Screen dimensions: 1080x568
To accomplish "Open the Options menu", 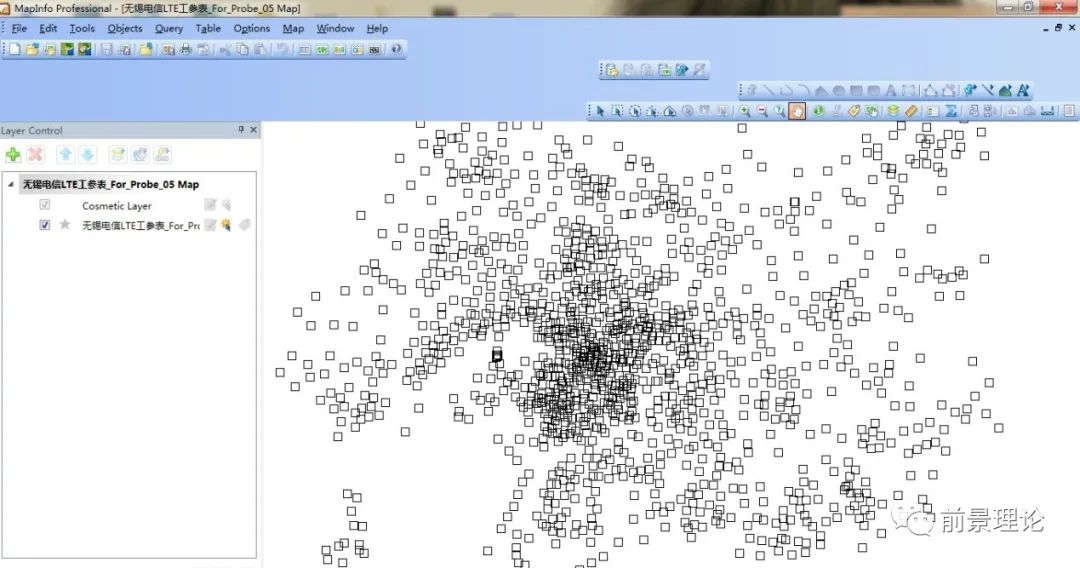I will [251, 28].
